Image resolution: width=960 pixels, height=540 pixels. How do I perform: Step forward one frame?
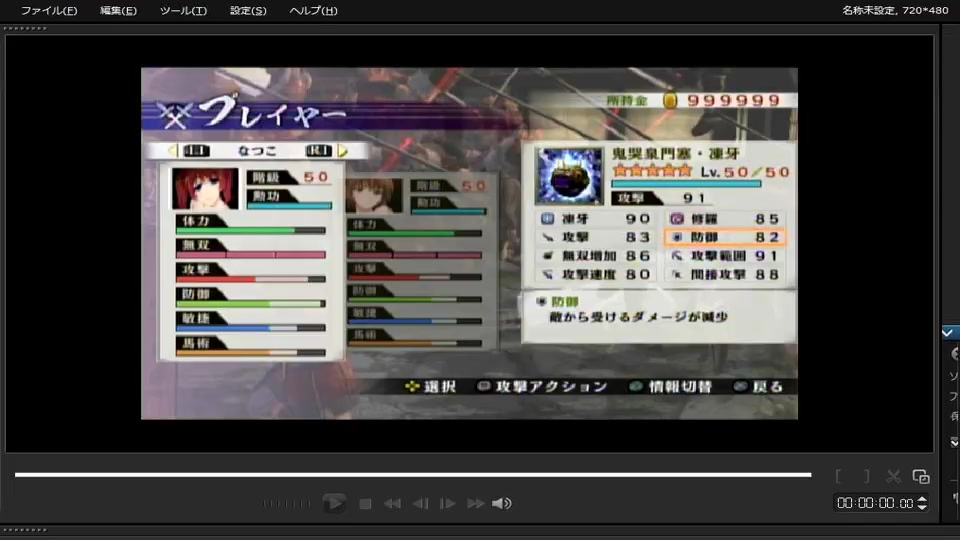448,503
